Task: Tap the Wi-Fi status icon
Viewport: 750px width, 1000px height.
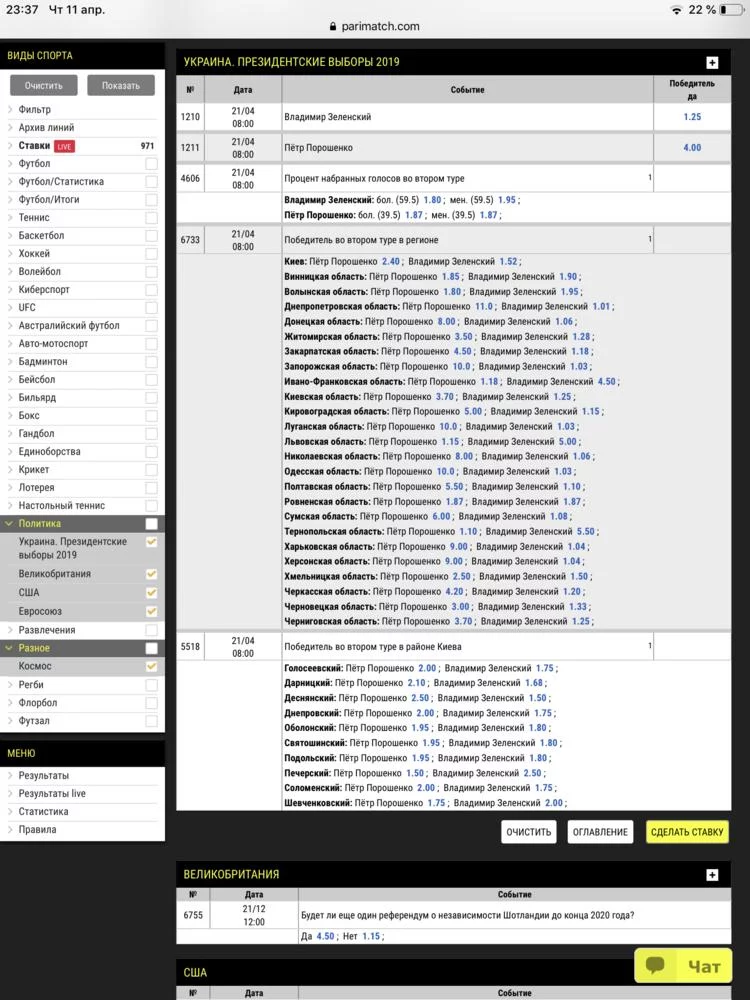Action: pyautogui.click(x=676, y=10)
